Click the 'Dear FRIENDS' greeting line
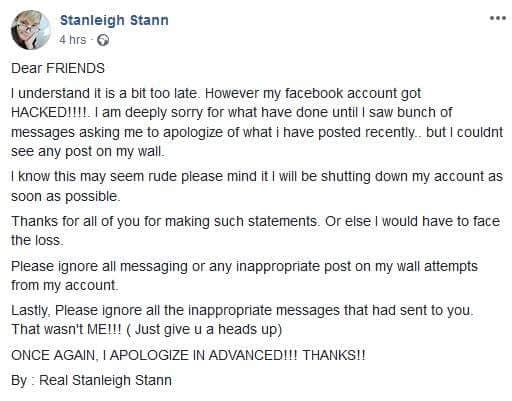Screen dimensions: 512x401 tap(58, 68)
